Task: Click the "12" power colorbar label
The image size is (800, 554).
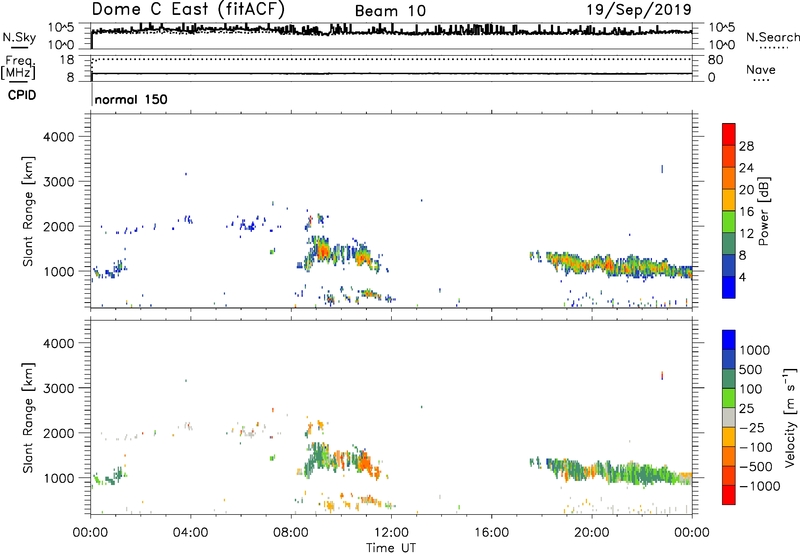Action: click(x=746, y=234)
